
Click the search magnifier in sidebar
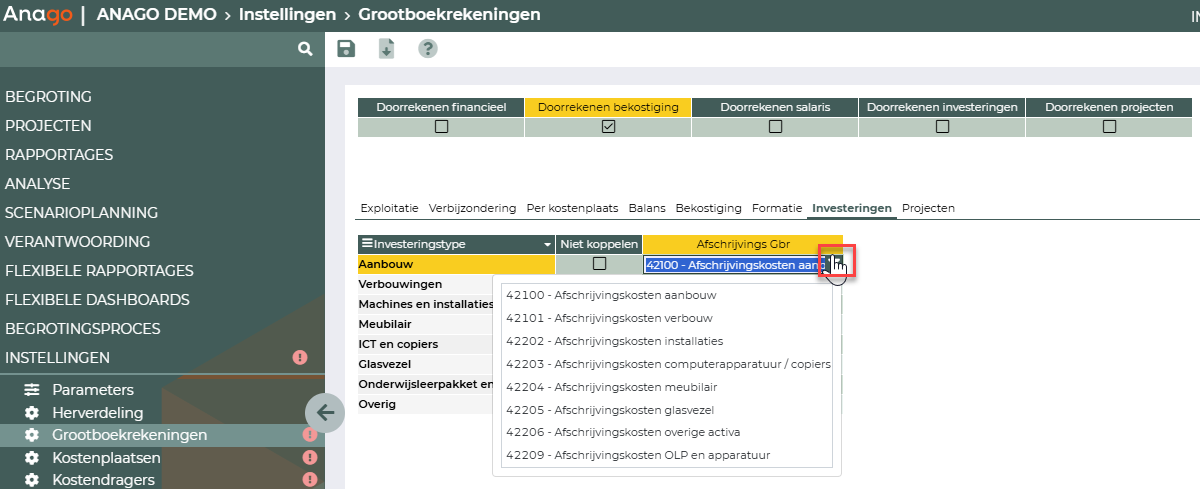click(x=306, y=48)
